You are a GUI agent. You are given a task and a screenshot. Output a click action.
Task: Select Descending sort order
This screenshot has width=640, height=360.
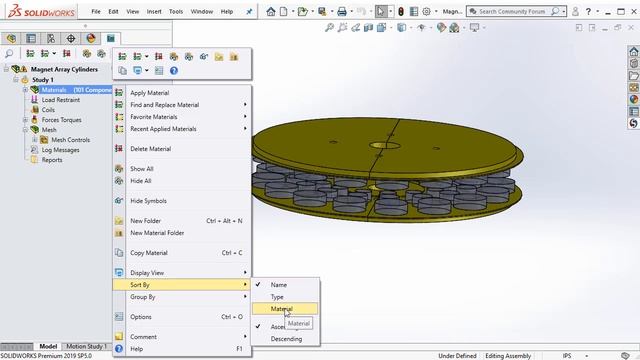(286, 339)
